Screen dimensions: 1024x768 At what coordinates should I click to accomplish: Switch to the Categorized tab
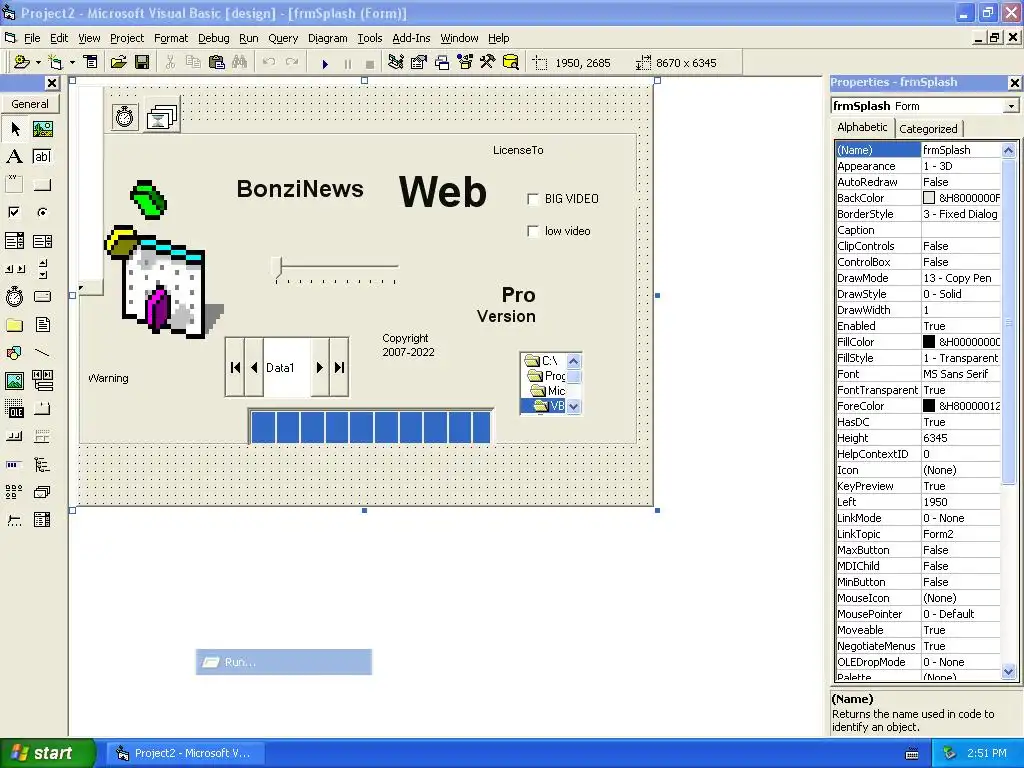[928, 129]
